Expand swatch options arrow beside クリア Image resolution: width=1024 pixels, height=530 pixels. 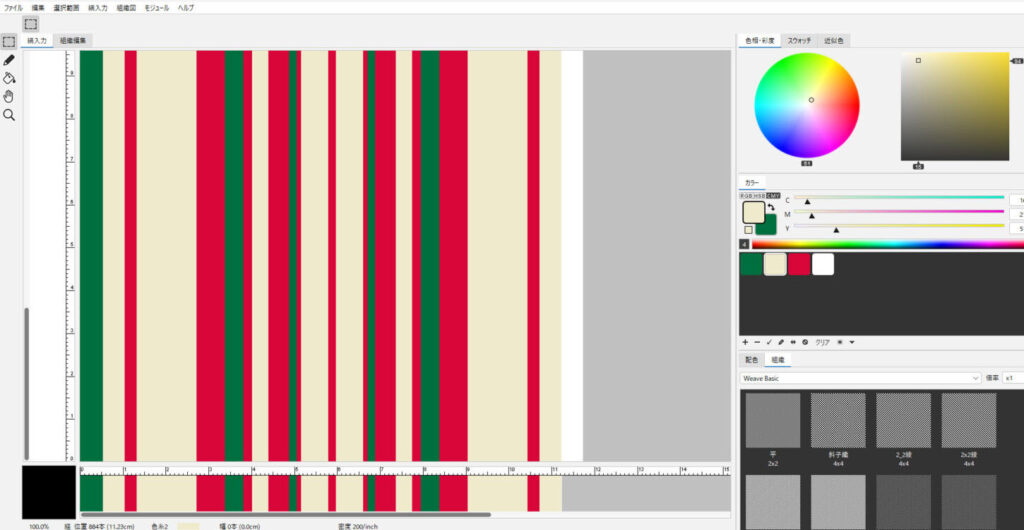(852, 342)
